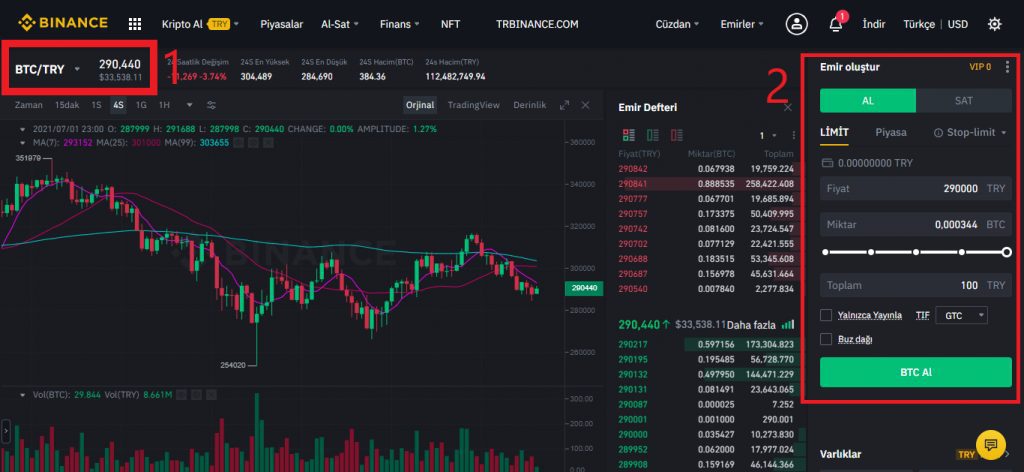Screen dimensions: 1024x472
Task: Collapse the MA indicator row arrow
Action: coord(24,142)
